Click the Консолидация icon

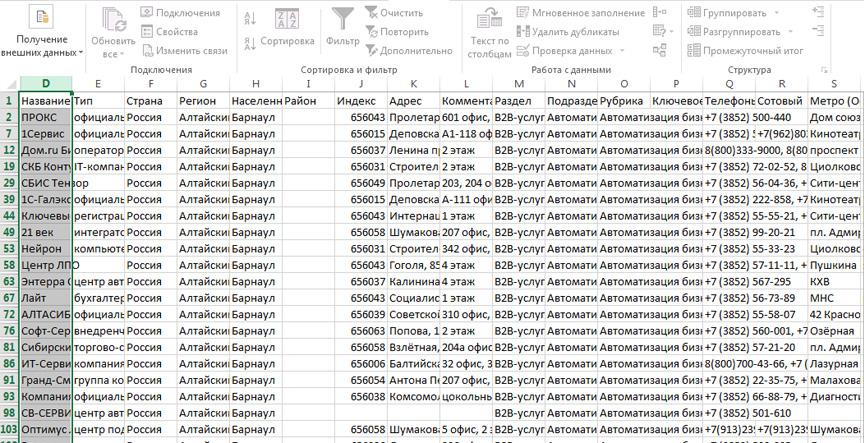[660, 12]
